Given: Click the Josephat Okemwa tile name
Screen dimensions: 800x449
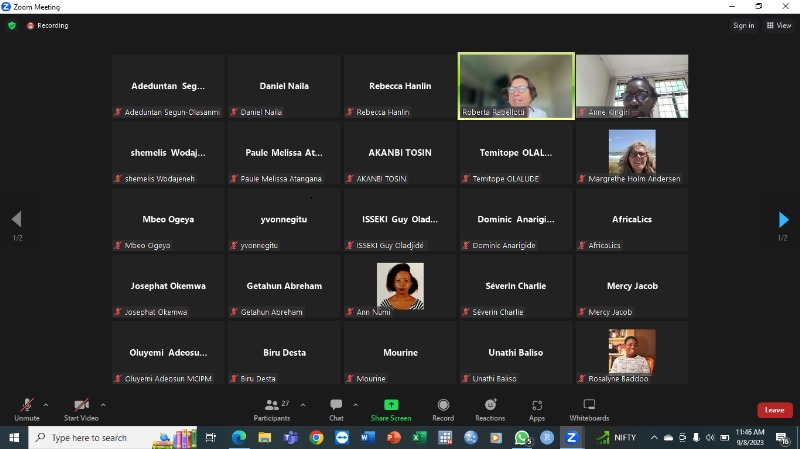Looking at the screenshot, I should point(168,286).
